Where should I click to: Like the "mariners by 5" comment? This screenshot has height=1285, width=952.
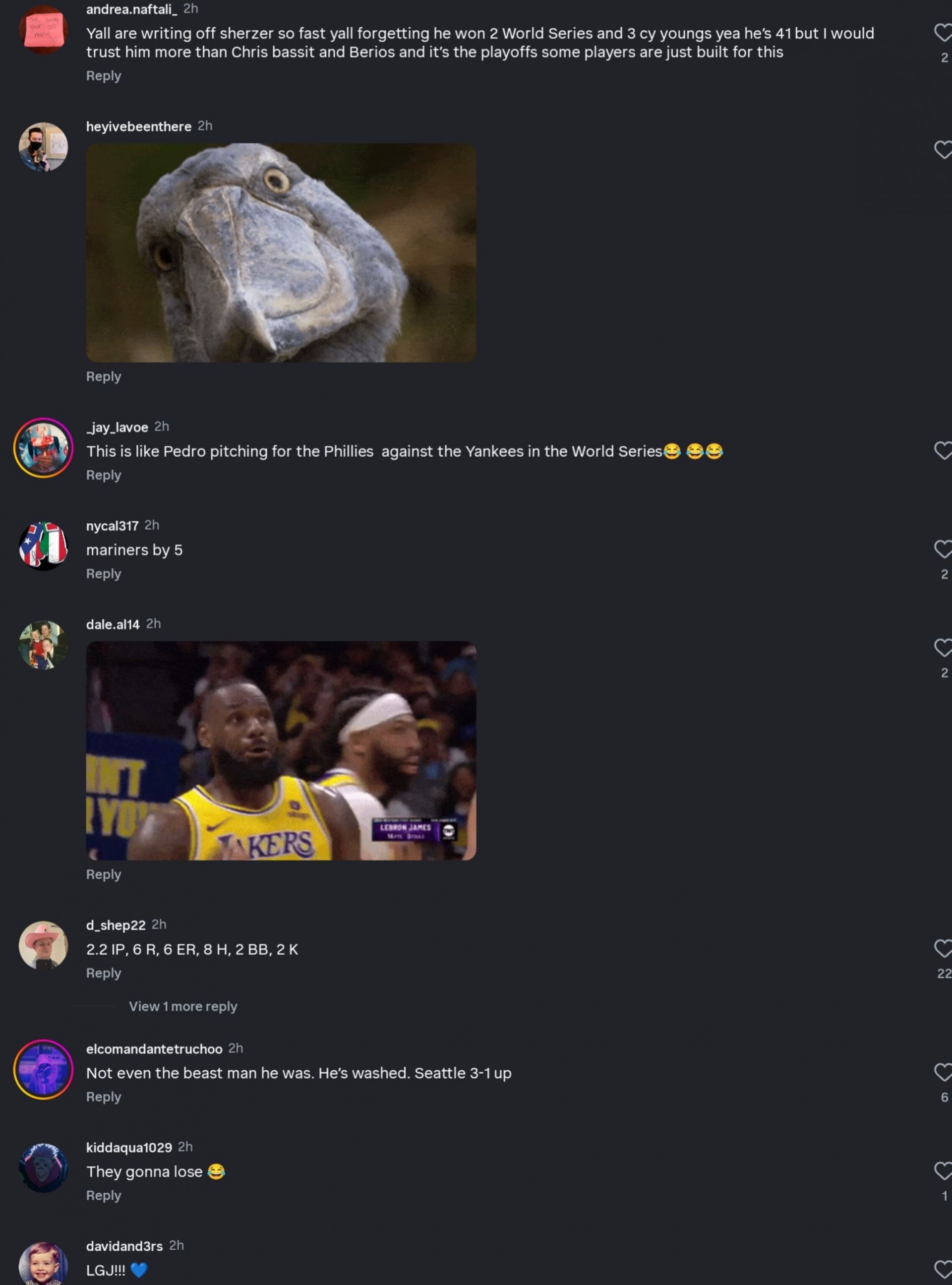click(x=943, y=549)
